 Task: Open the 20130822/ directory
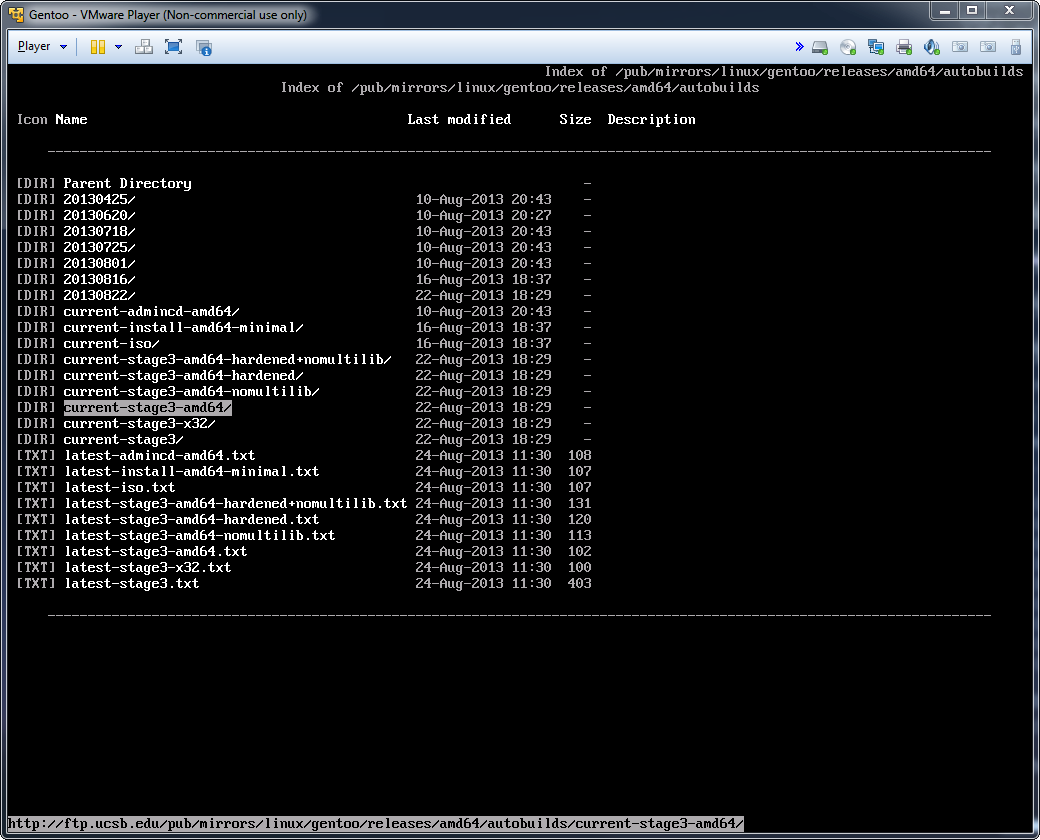99,295
